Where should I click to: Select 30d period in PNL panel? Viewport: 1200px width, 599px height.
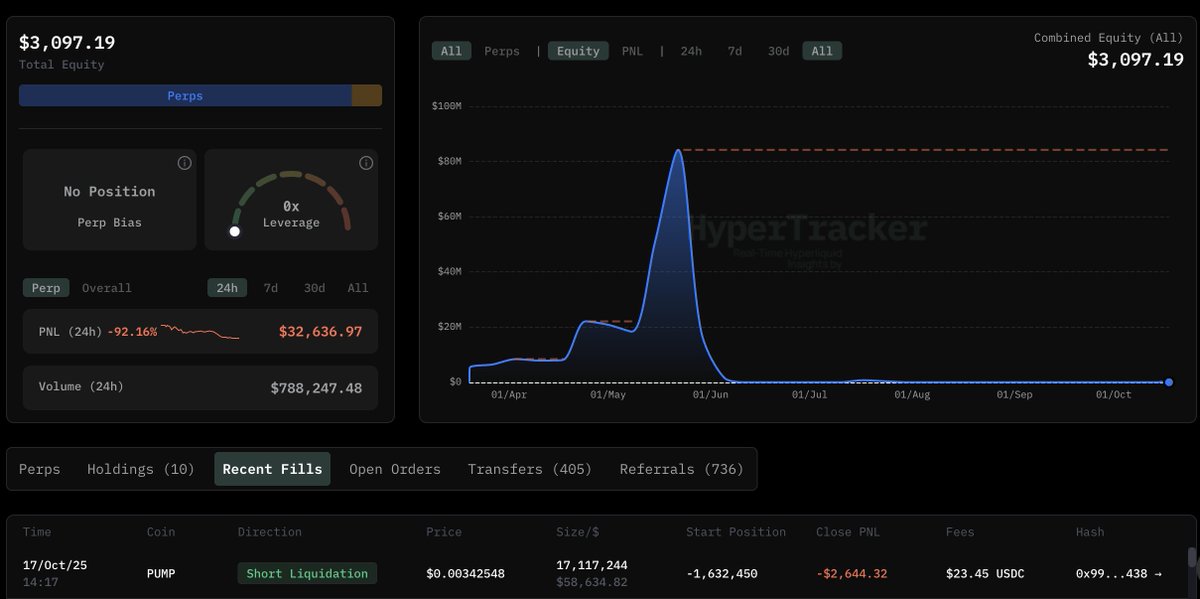tap(315, 288)
